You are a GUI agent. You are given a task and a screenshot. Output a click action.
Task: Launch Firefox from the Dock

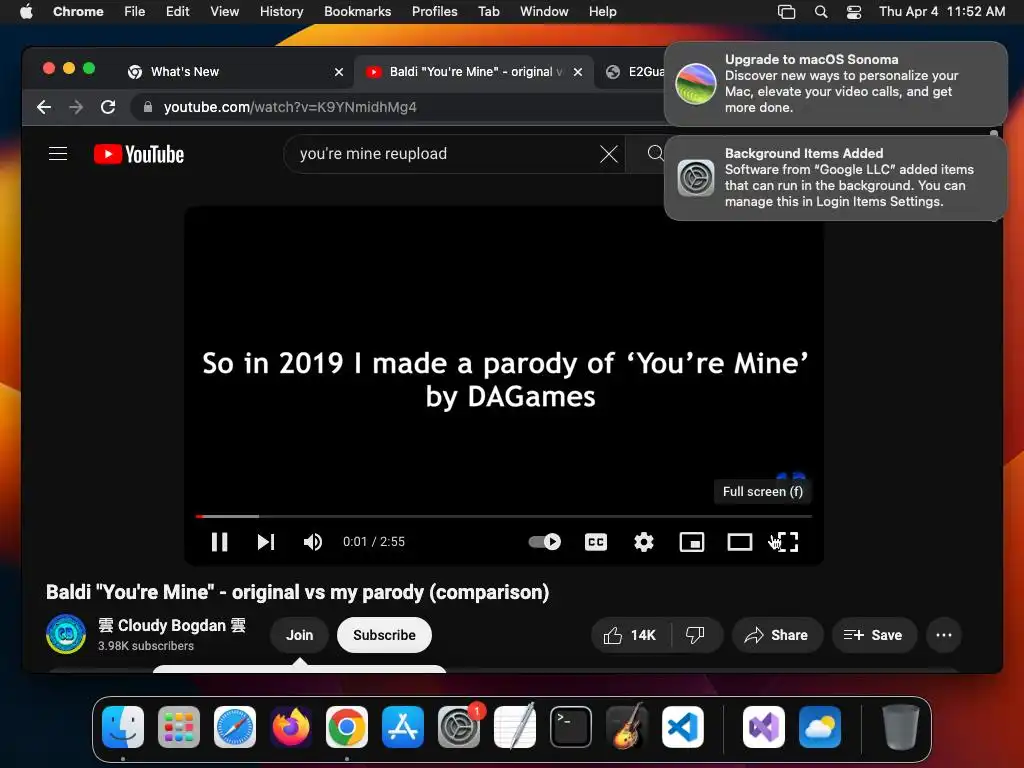point(291,727)
